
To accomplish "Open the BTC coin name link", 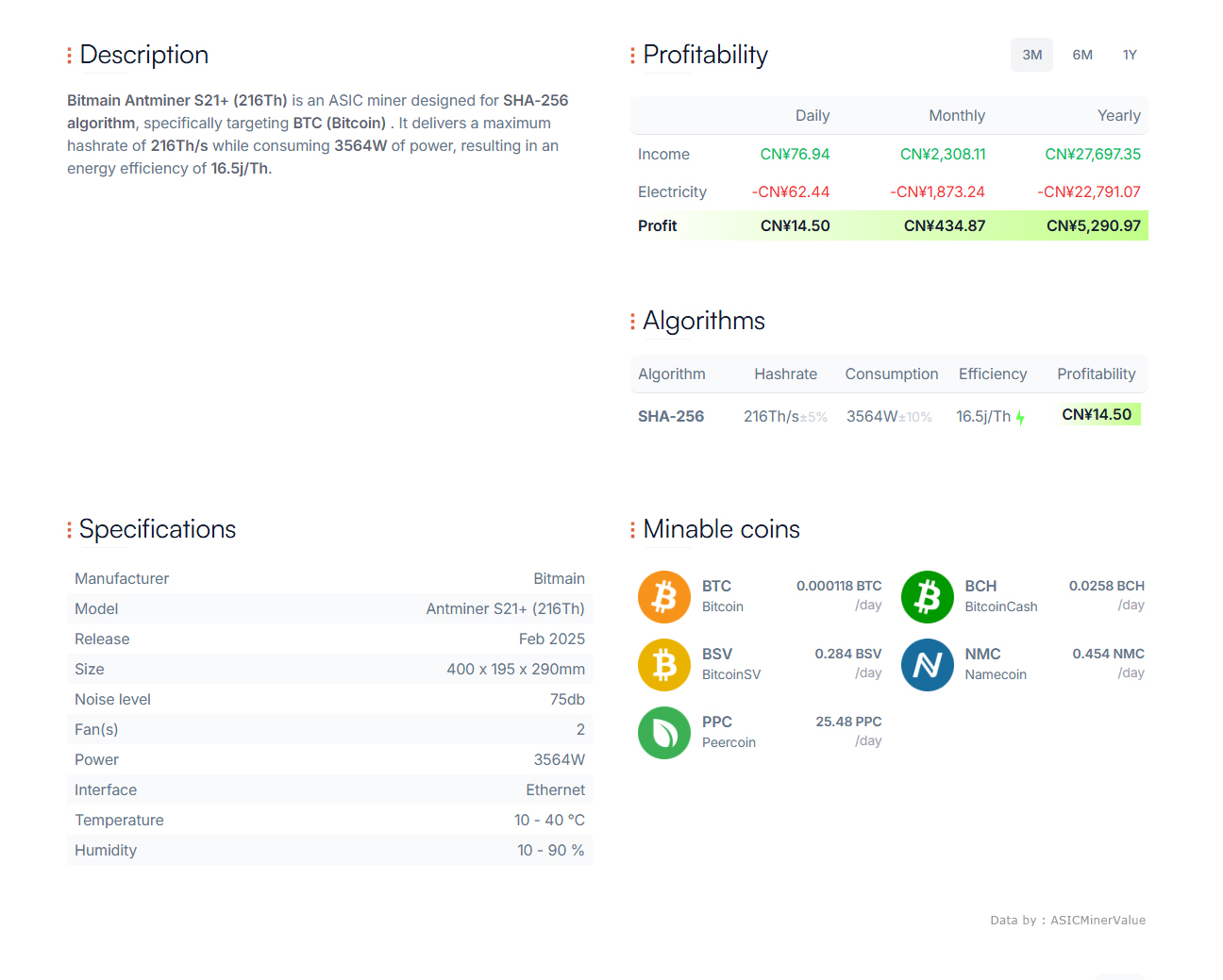I will coord(716,586).
